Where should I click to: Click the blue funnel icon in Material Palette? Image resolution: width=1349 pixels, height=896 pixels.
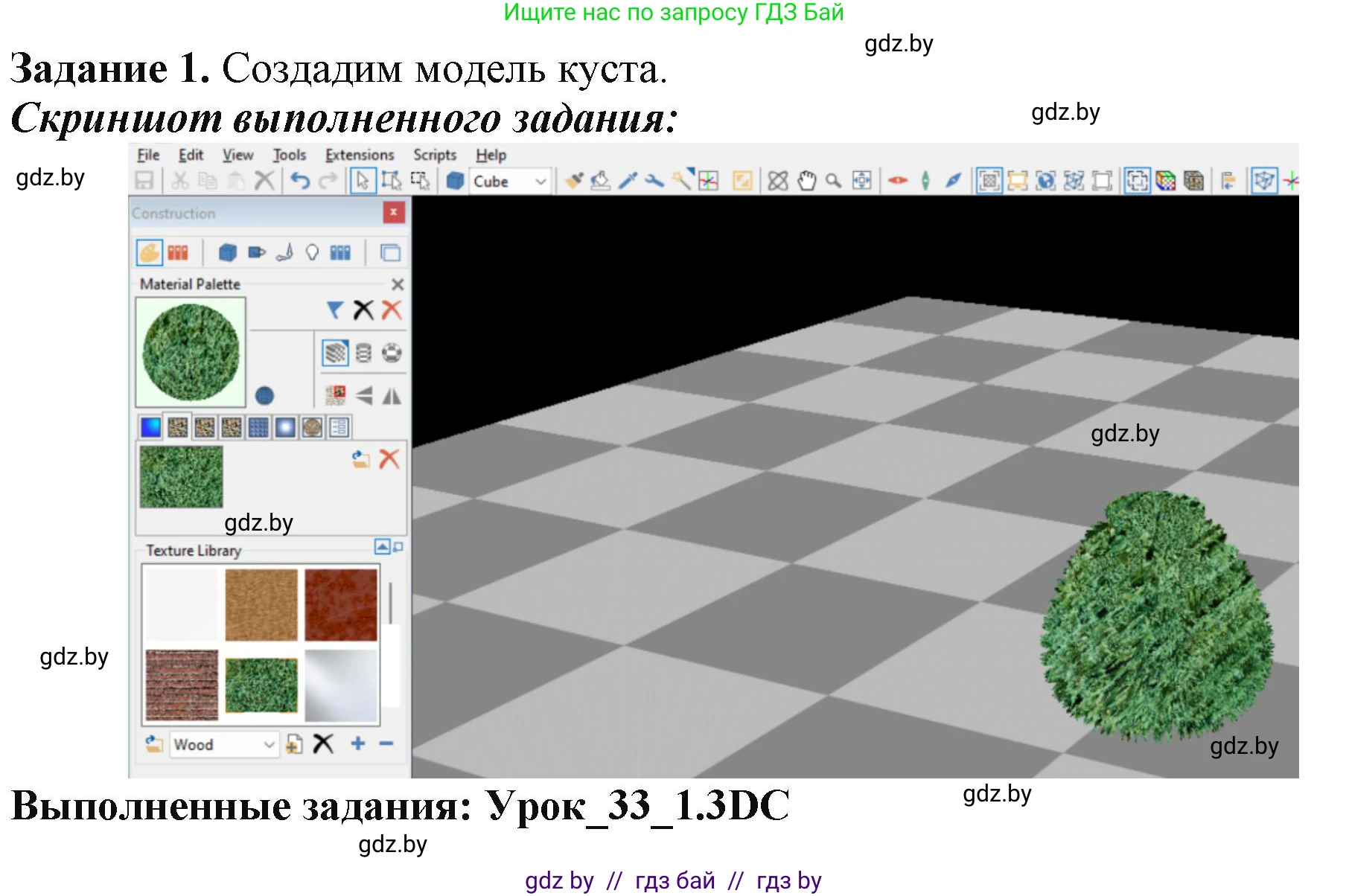335,310
